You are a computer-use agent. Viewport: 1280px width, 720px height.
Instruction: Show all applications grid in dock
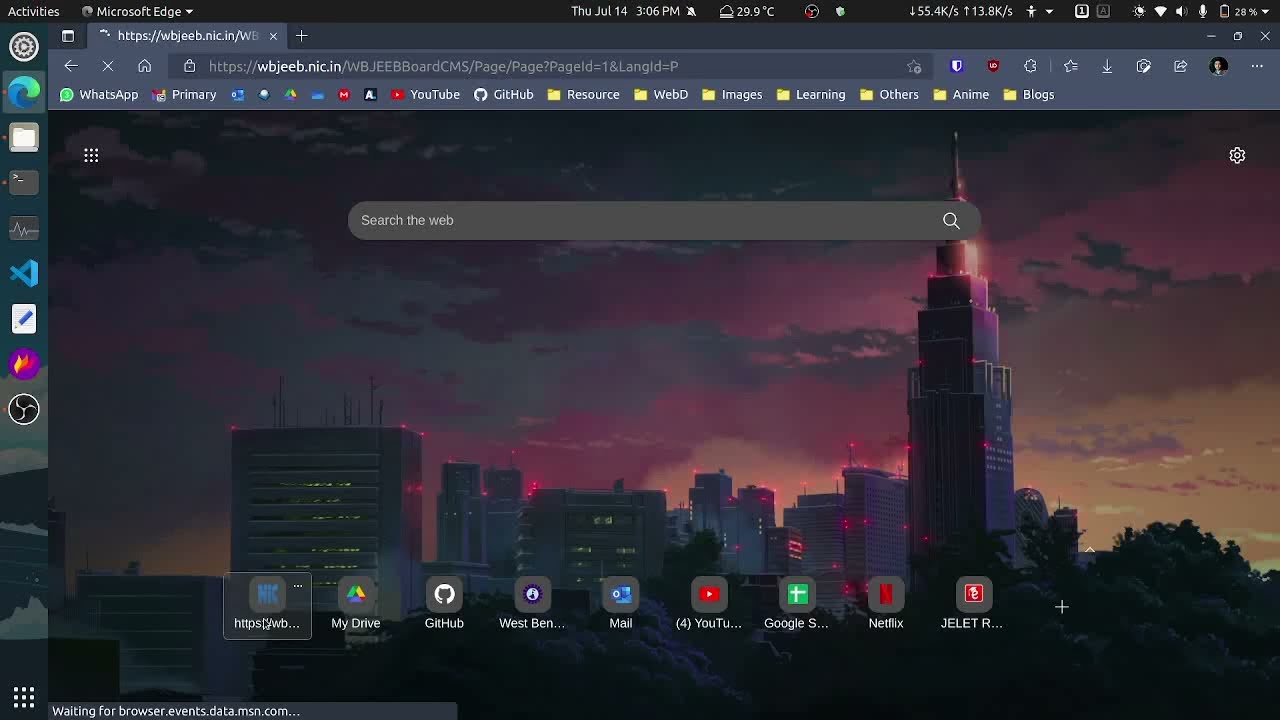click(24, 696)
